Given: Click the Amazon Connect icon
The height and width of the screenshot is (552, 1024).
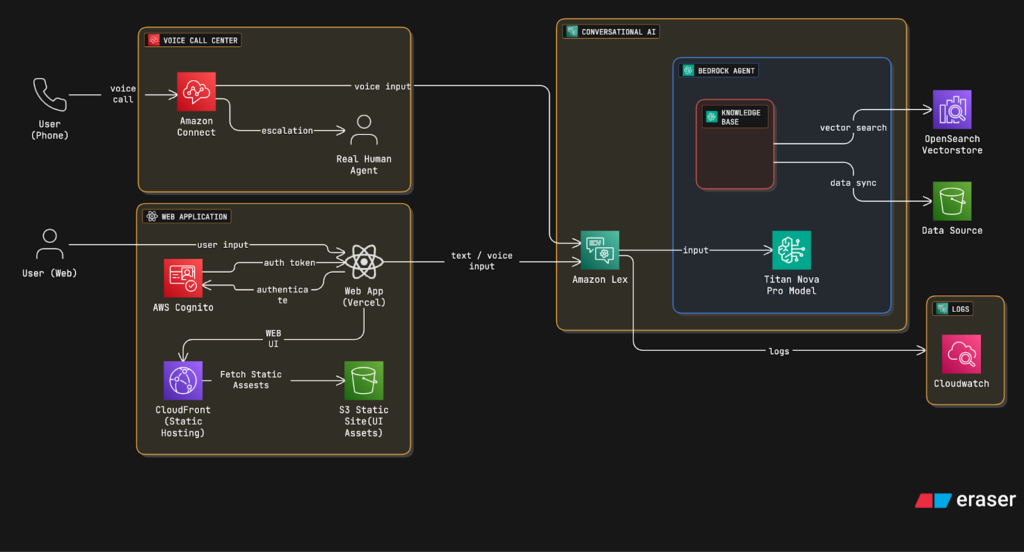Looking at the screenshot, I should (x=197, y=91).
